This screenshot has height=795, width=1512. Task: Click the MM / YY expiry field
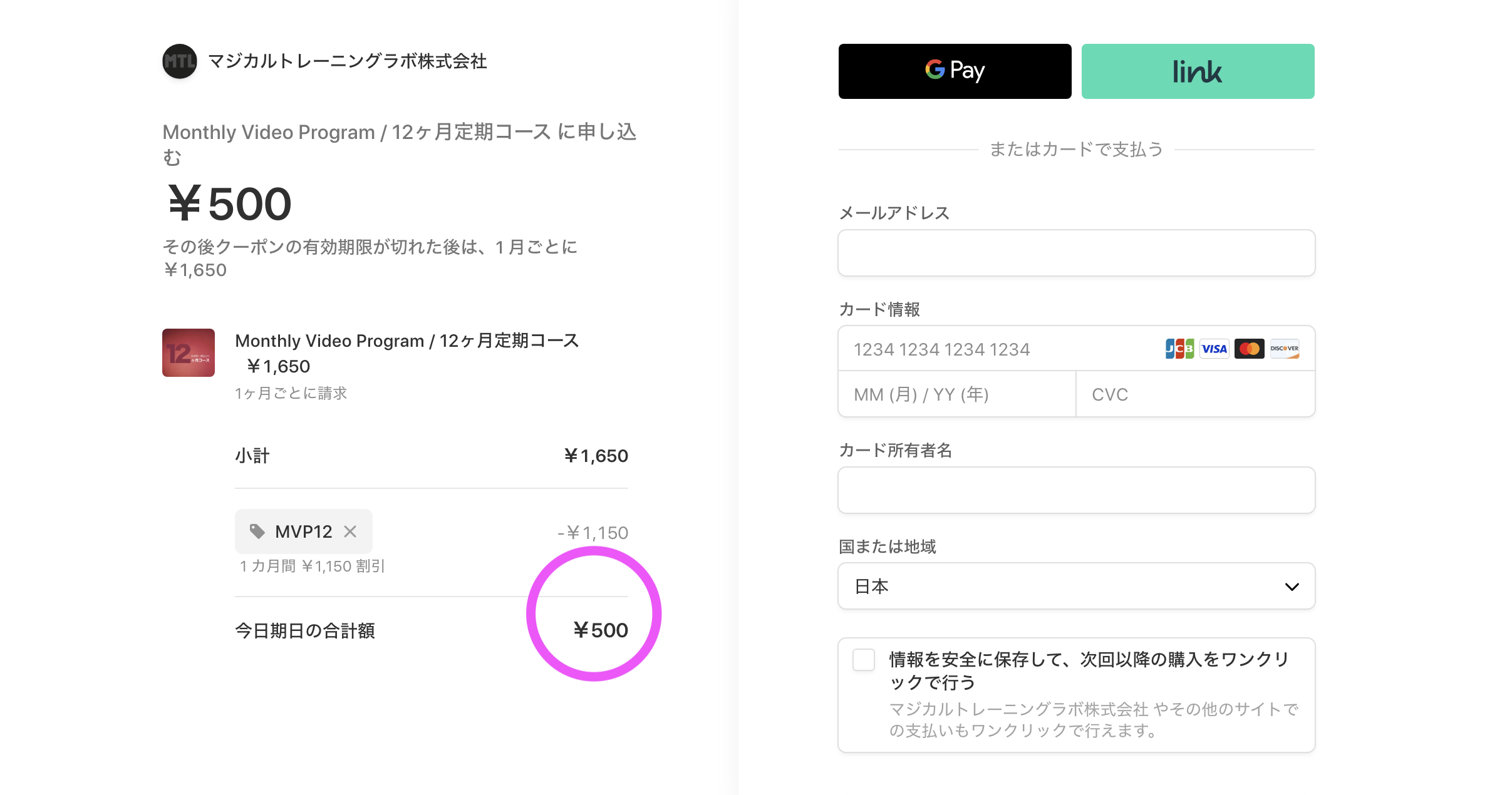coord(956,394)
